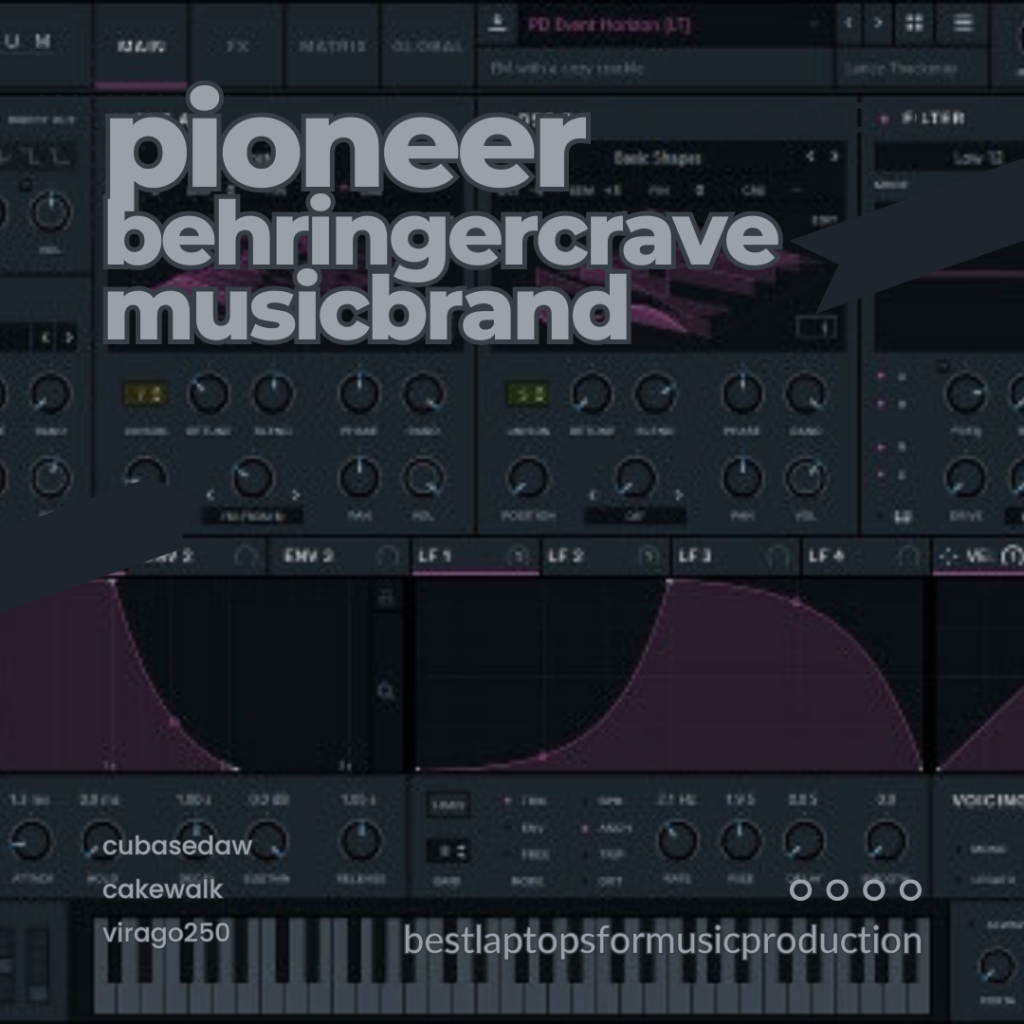Viewport: 1024px width, 1024px height.
Task: Click LFO 1 modulation source handle
Action: [518, 556]
